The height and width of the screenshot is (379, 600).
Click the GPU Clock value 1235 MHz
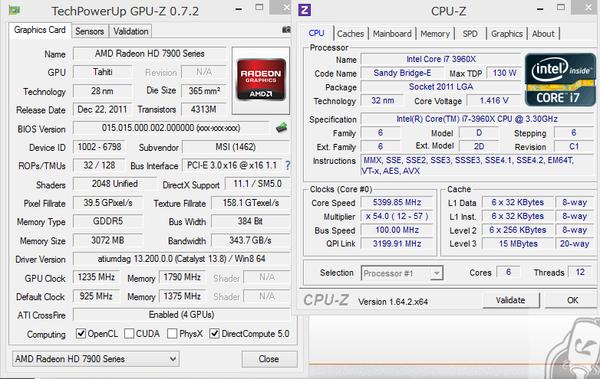96,277
